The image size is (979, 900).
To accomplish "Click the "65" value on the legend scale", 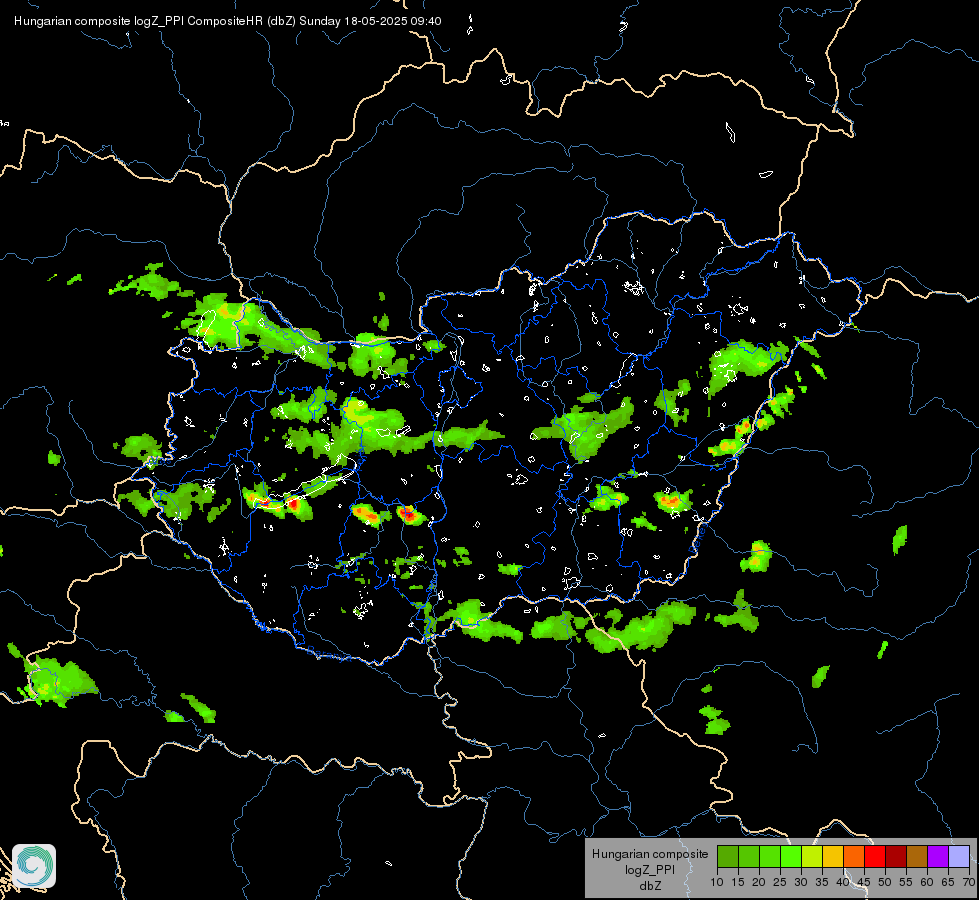I will [948, 883].
